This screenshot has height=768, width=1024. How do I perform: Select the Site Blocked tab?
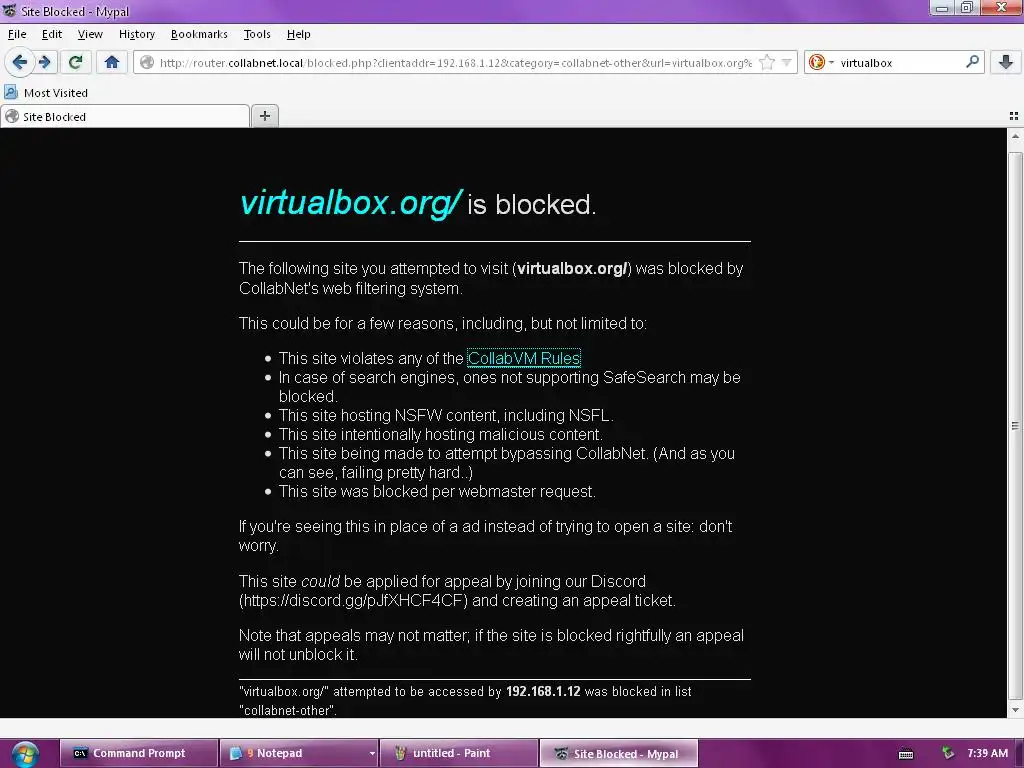[x=125, y=117]
